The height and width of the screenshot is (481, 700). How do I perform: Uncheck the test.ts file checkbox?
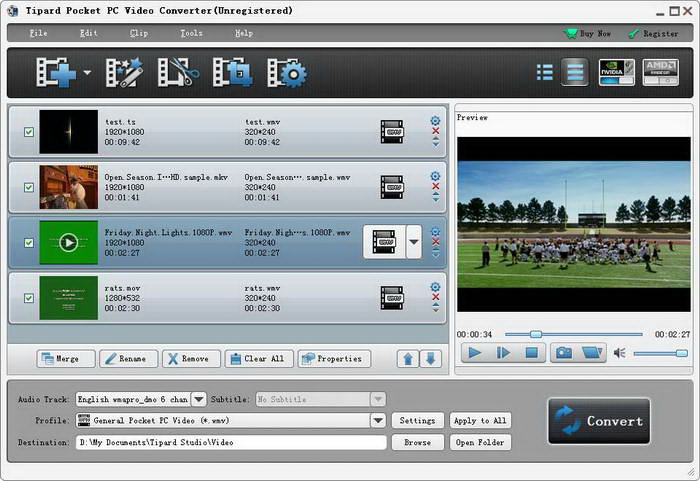[29, 132]
